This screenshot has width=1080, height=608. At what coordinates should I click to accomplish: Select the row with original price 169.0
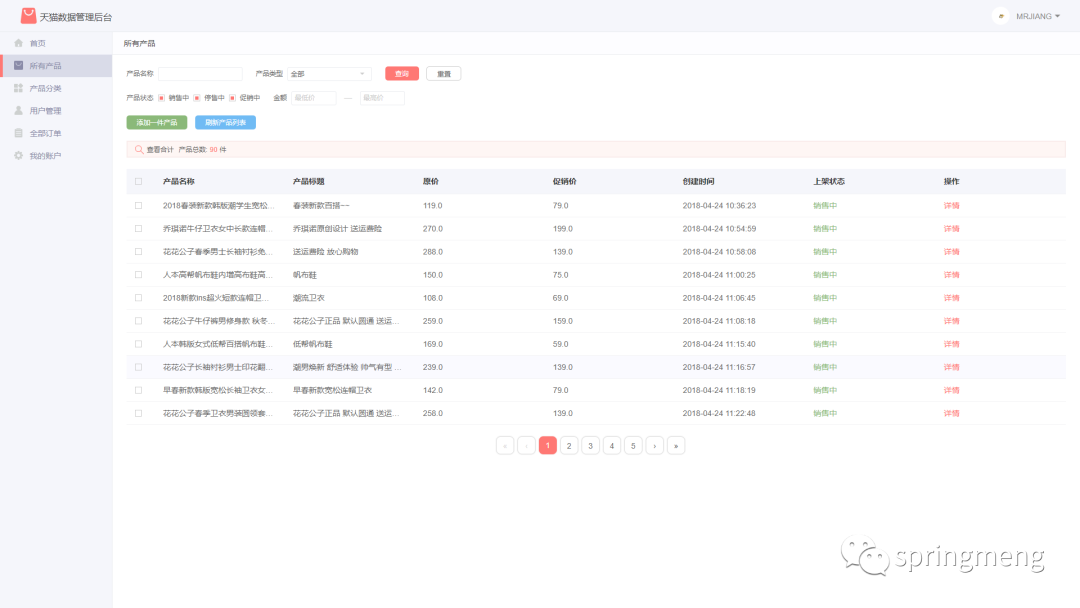[x=138, y=344]
